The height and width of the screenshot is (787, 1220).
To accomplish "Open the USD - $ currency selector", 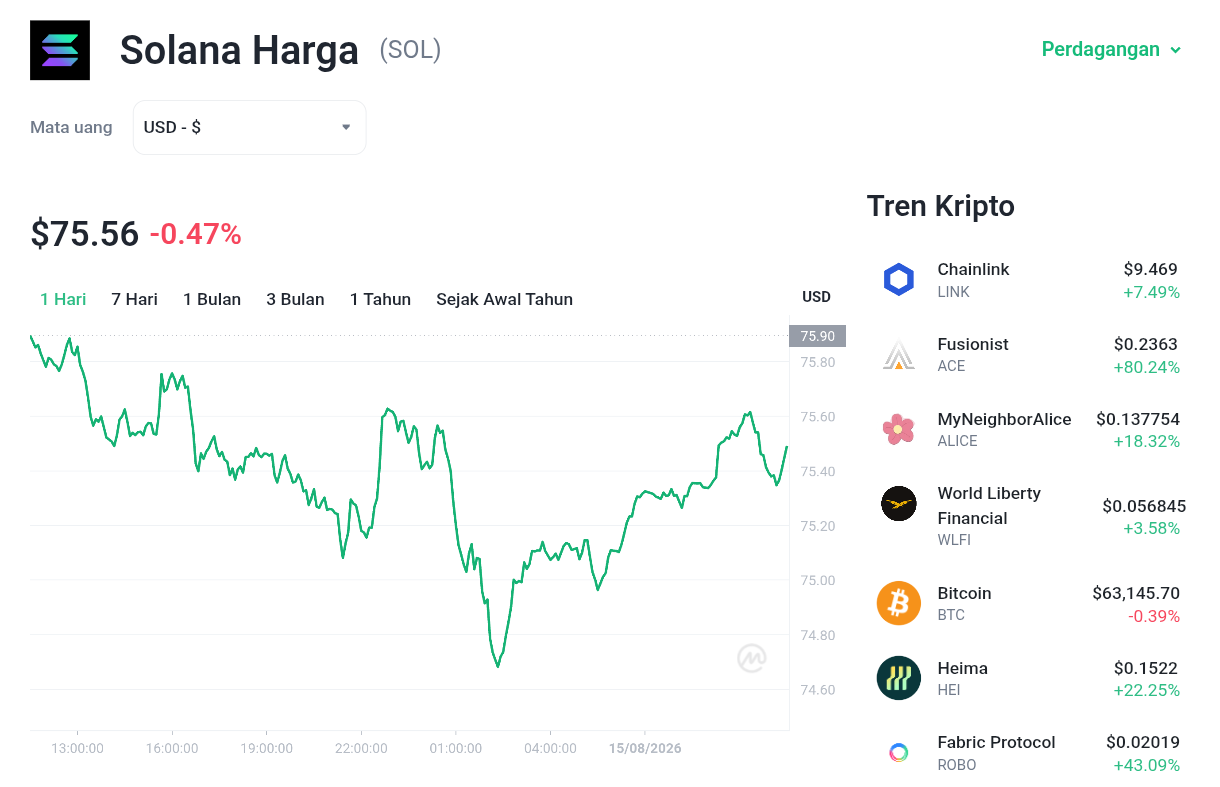I will [250, 127].
